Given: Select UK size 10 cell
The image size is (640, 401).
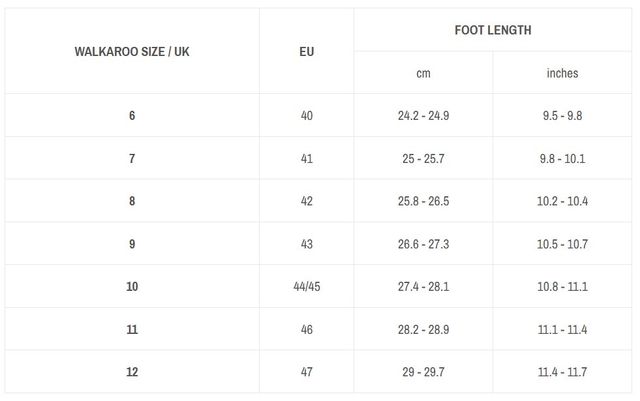Looking at the screenshot, I should [132, 287].
